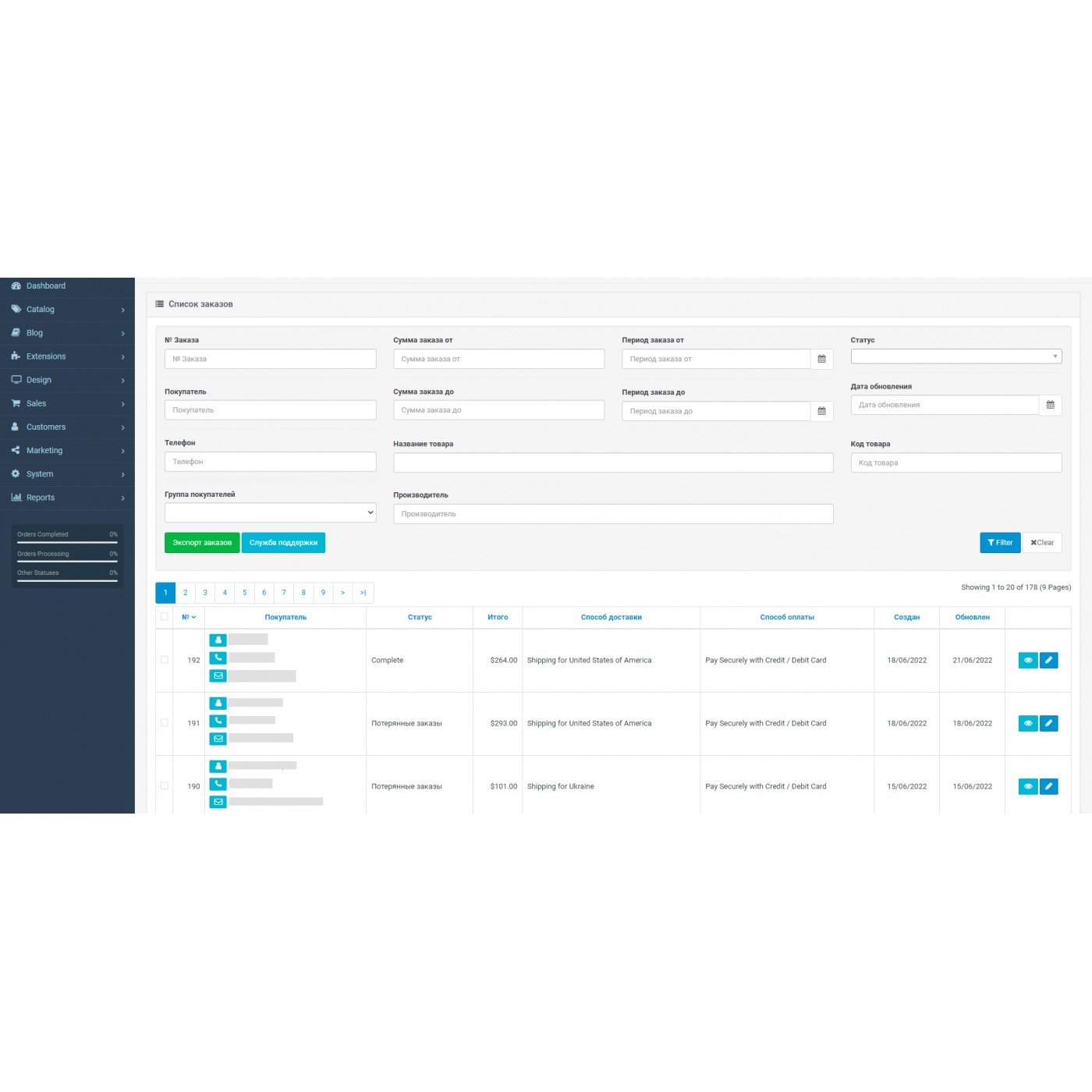Screen dimensions: 1092x1092
Task: Click the Экспорт заказов button
Action: (202, 543)
